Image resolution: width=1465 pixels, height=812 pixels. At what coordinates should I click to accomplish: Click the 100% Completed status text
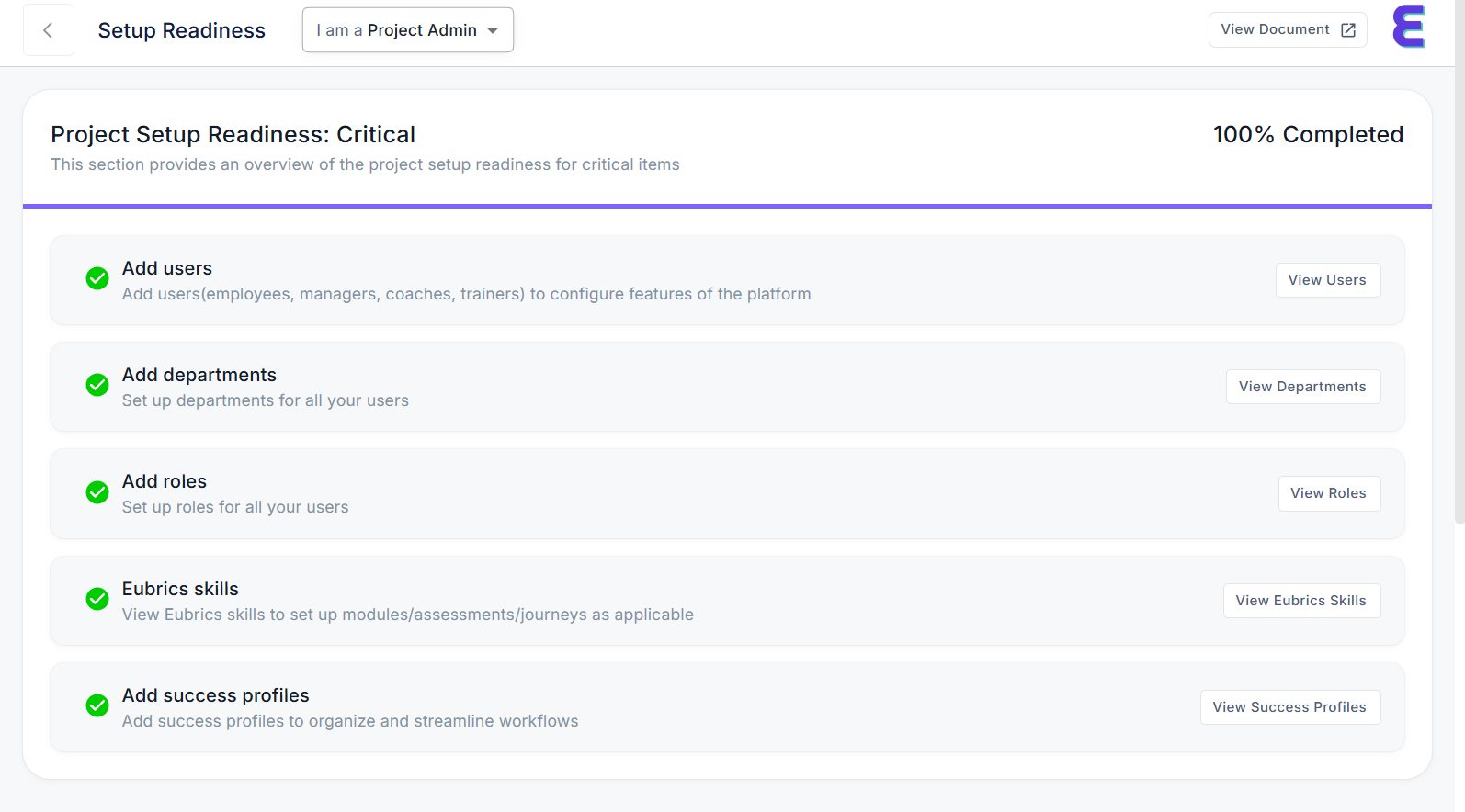[x=1308, y=135]
